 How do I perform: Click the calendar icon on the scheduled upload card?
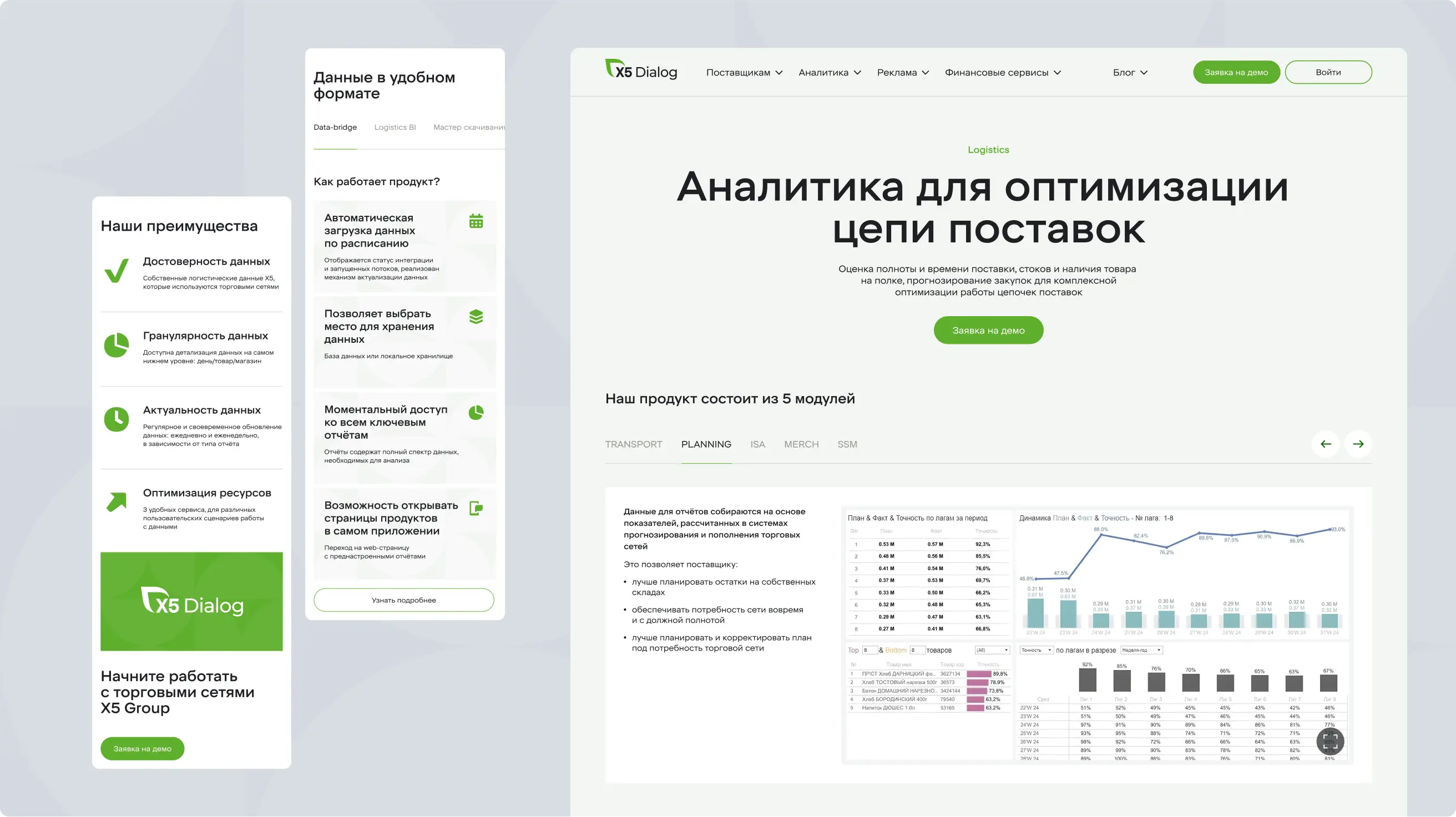click(476, 221)
